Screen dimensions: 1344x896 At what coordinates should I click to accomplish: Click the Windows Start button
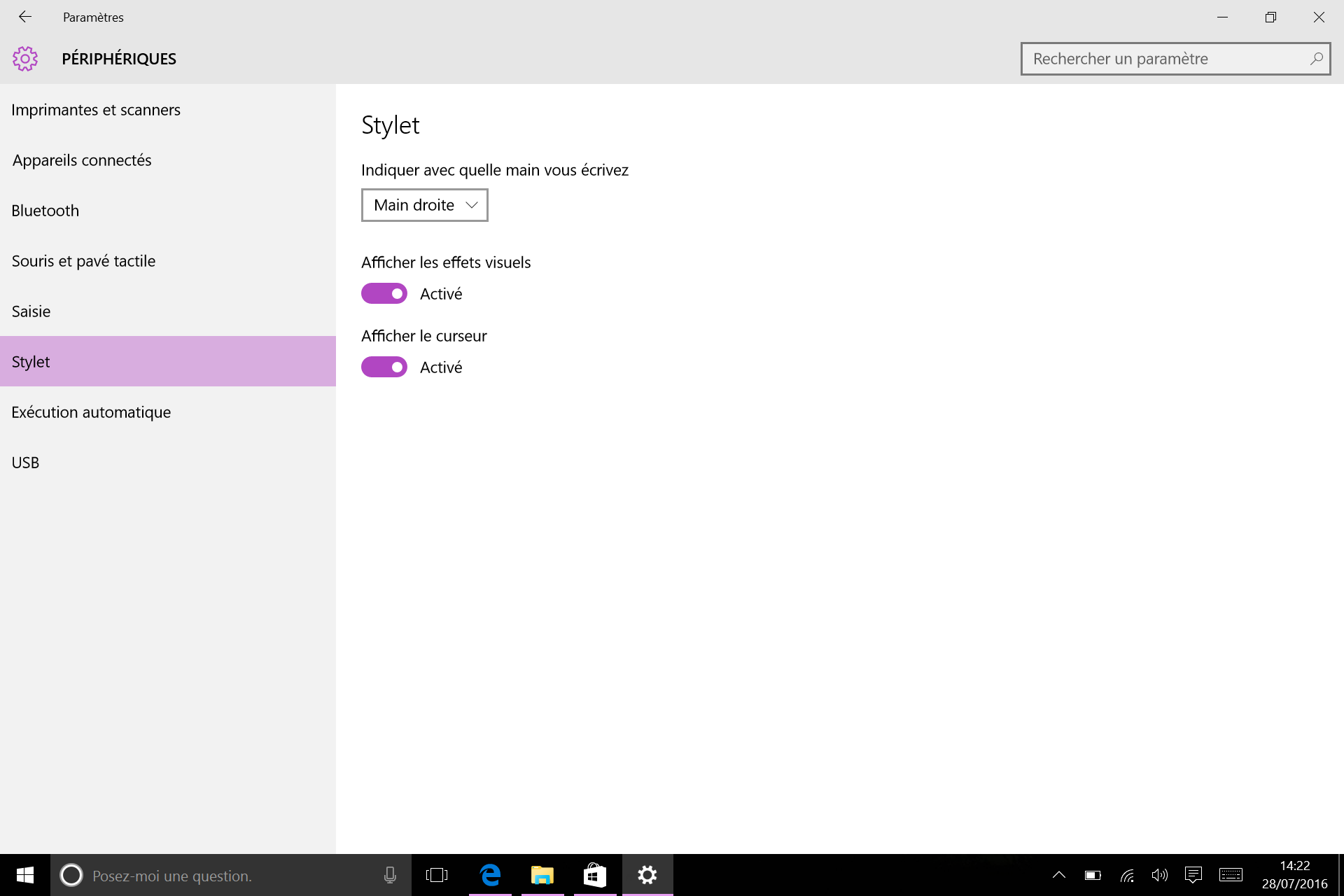coord(25,875)
